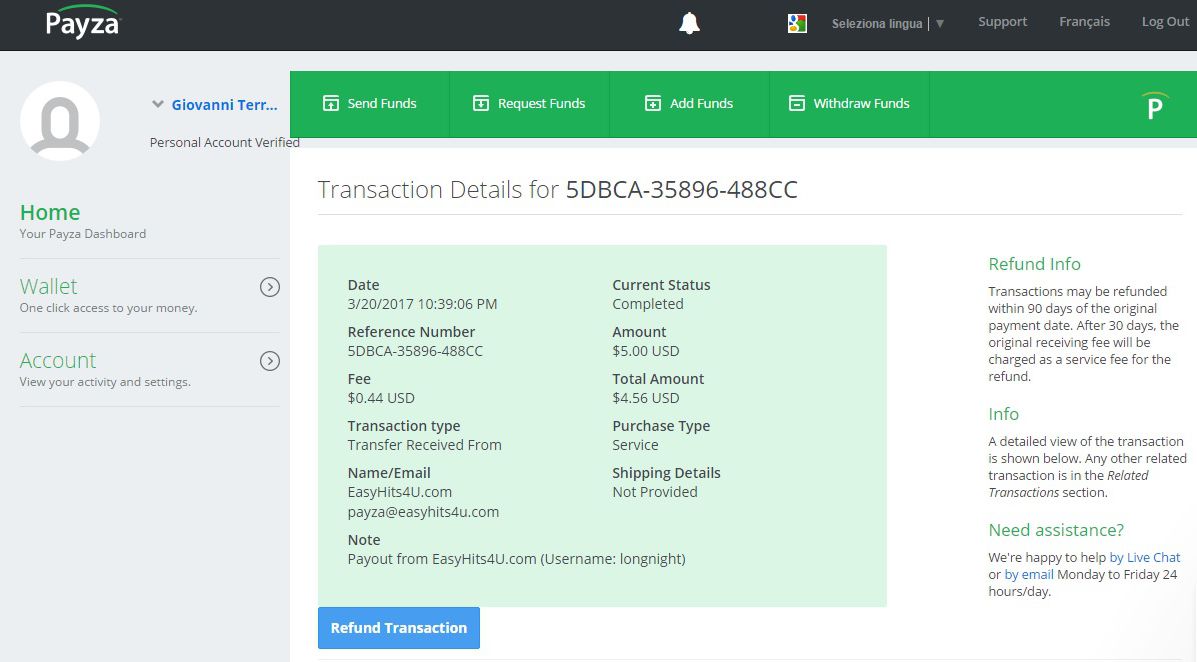Click the Payout from EasyHits4U.com note
Screen dimensions: 1197x662
click(x=516, y=559)
